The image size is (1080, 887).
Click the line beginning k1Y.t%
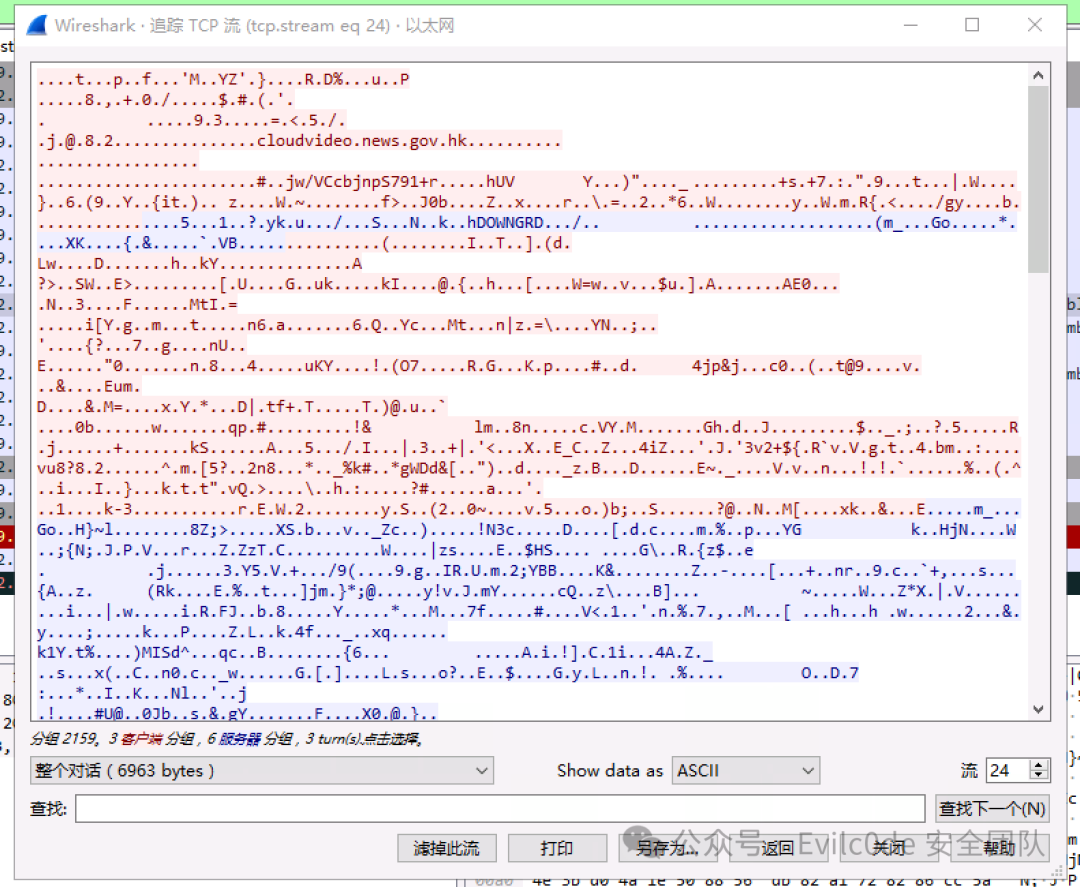coord(375,652)
